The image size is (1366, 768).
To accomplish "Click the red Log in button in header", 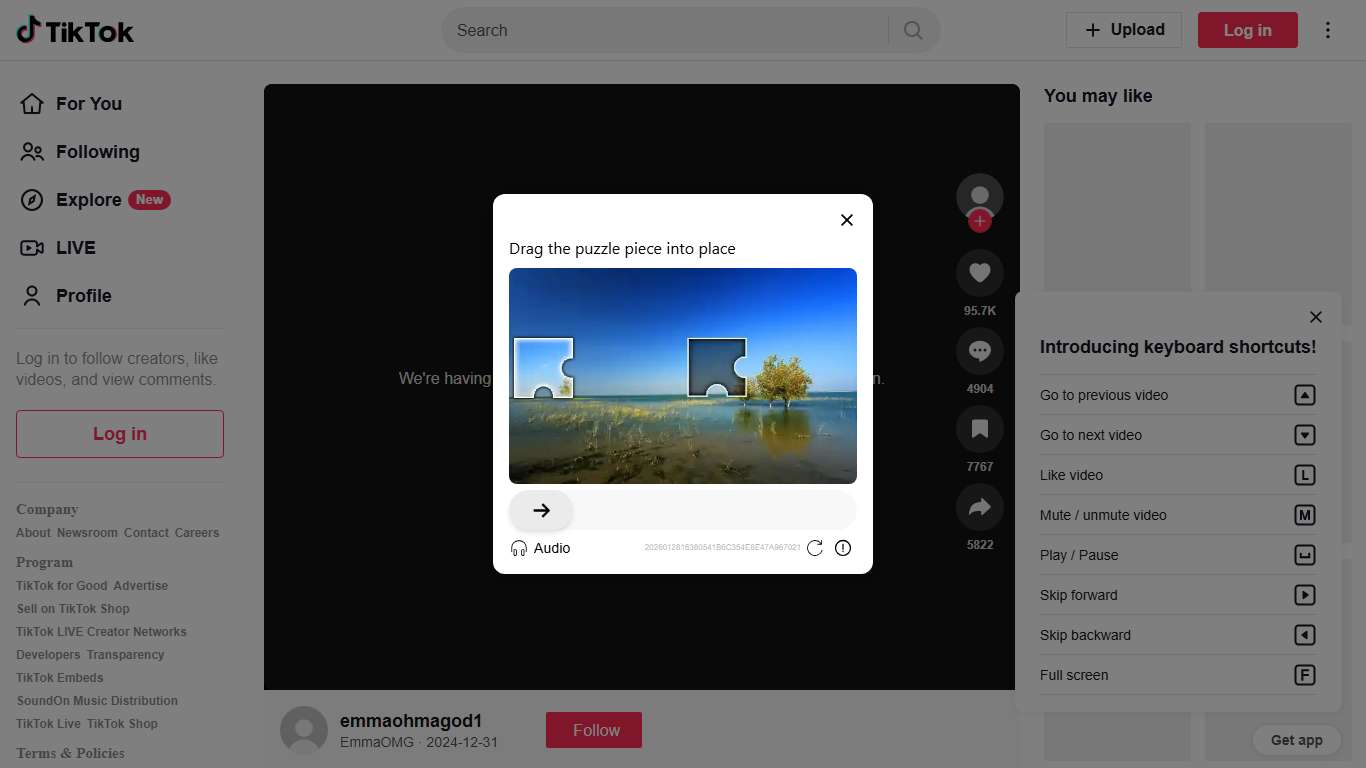I will 1247,30.
